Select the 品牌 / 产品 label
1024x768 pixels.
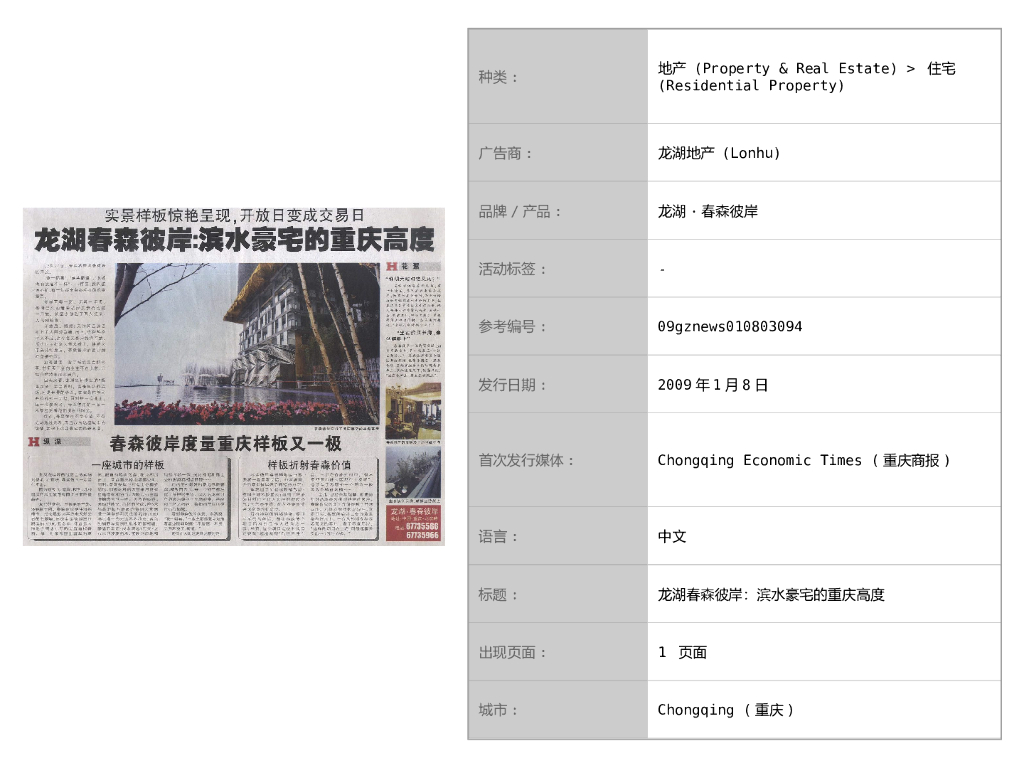point(520,212)
